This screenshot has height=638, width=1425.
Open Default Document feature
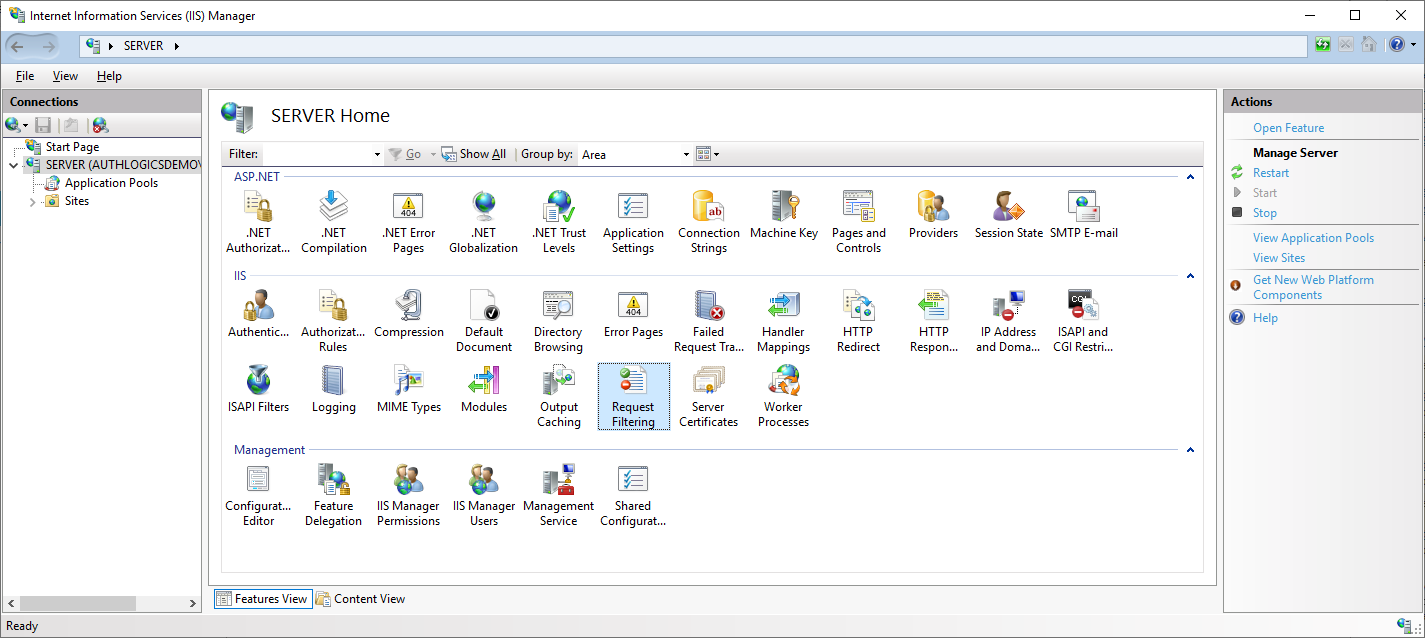point(484,321)
